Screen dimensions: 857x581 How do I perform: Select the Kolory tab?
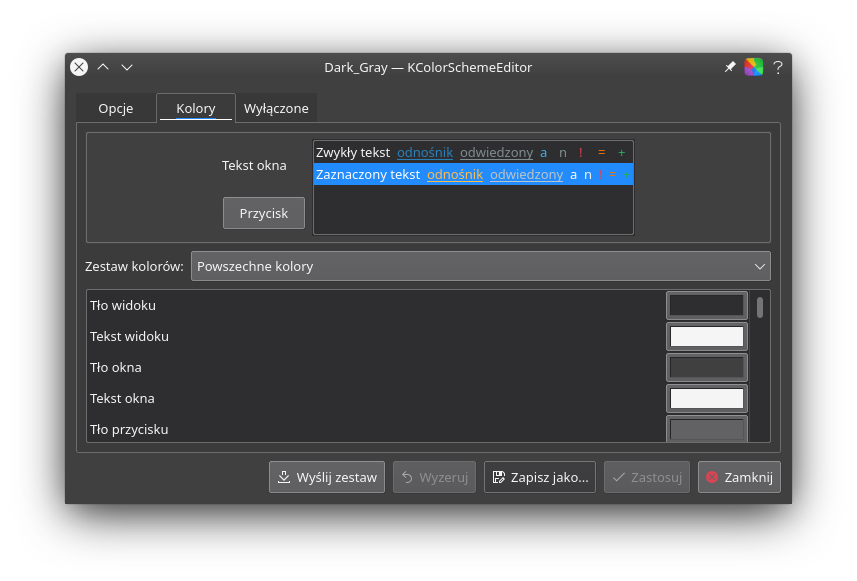point(196,108)
